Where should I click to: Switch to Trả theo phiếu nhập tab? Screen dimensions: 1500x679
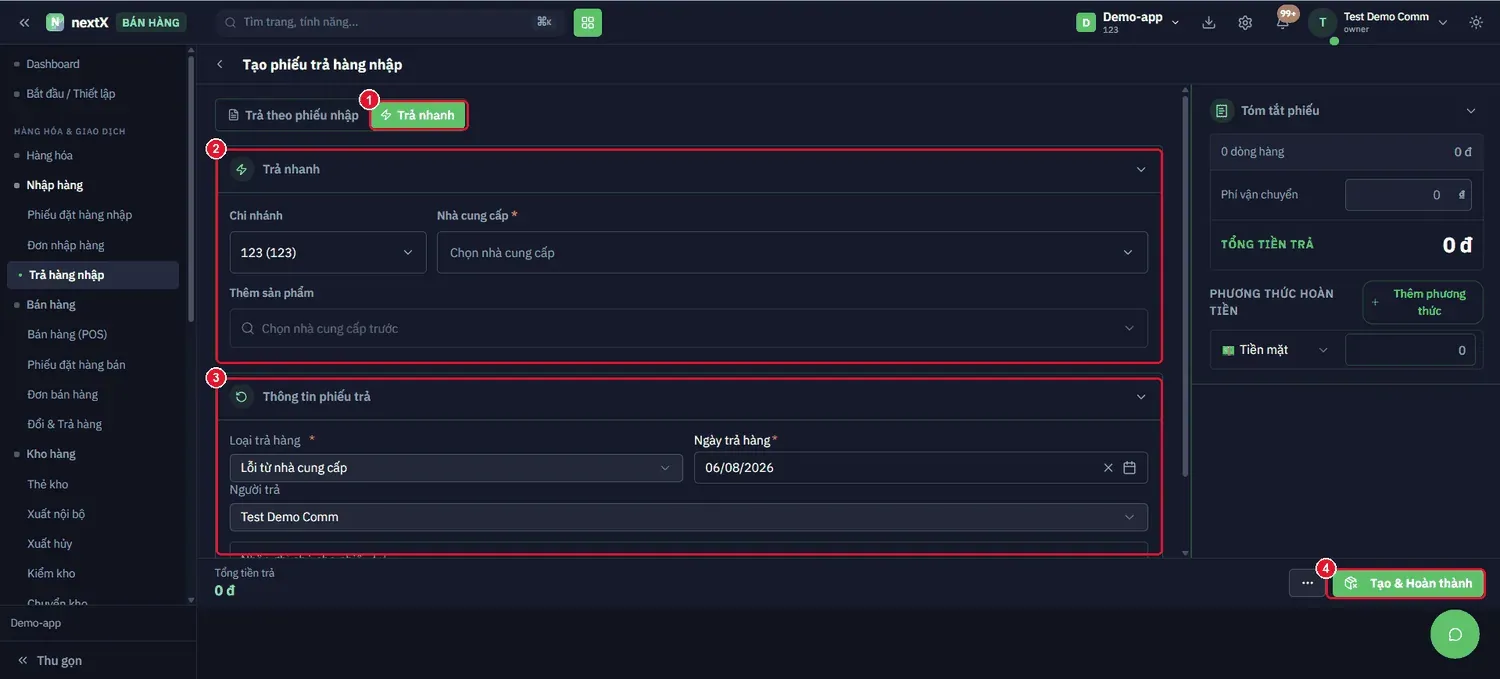point(293,115)
